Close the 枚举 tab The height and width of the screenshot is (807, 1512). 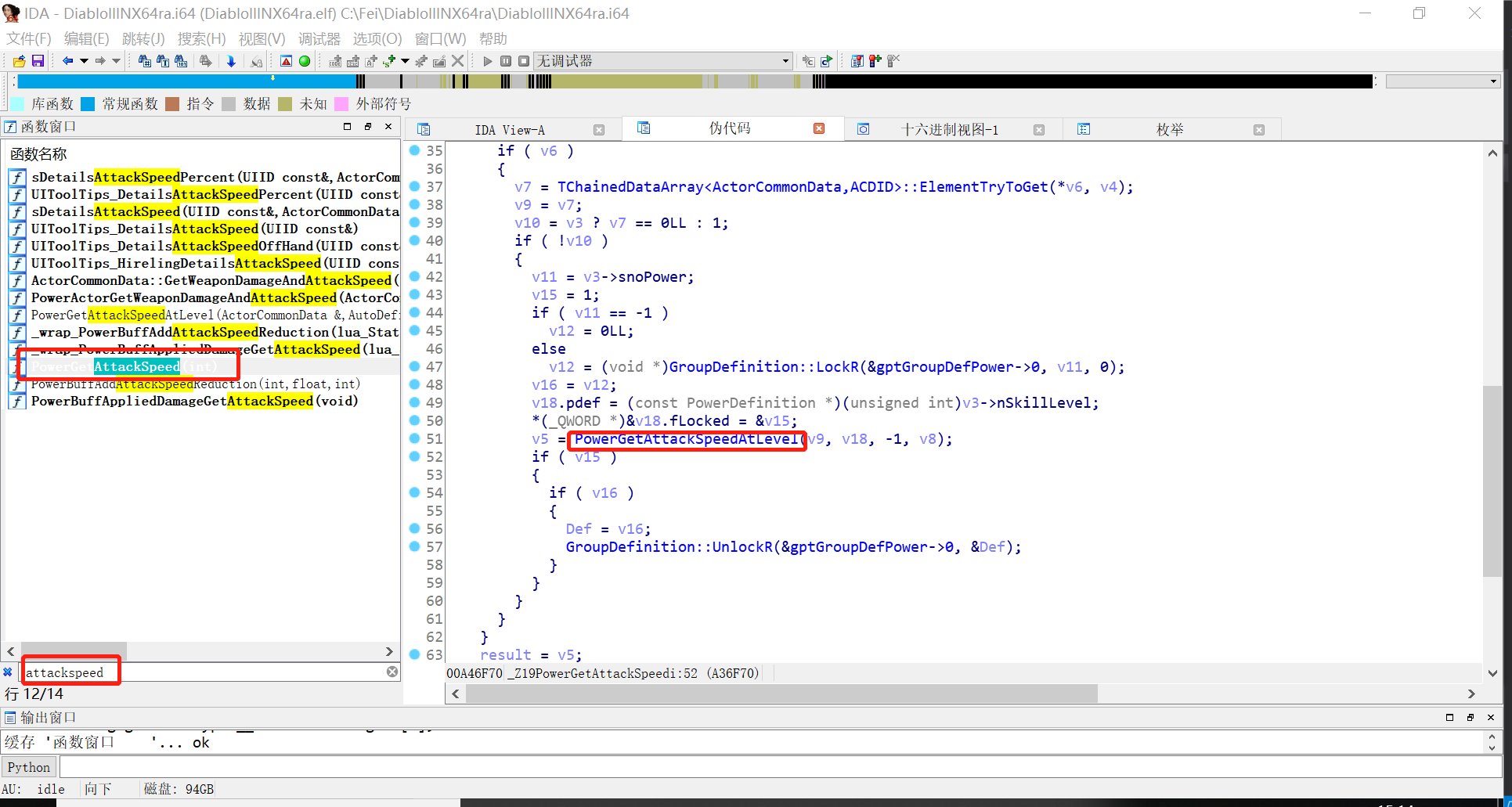coord(1259,130)
